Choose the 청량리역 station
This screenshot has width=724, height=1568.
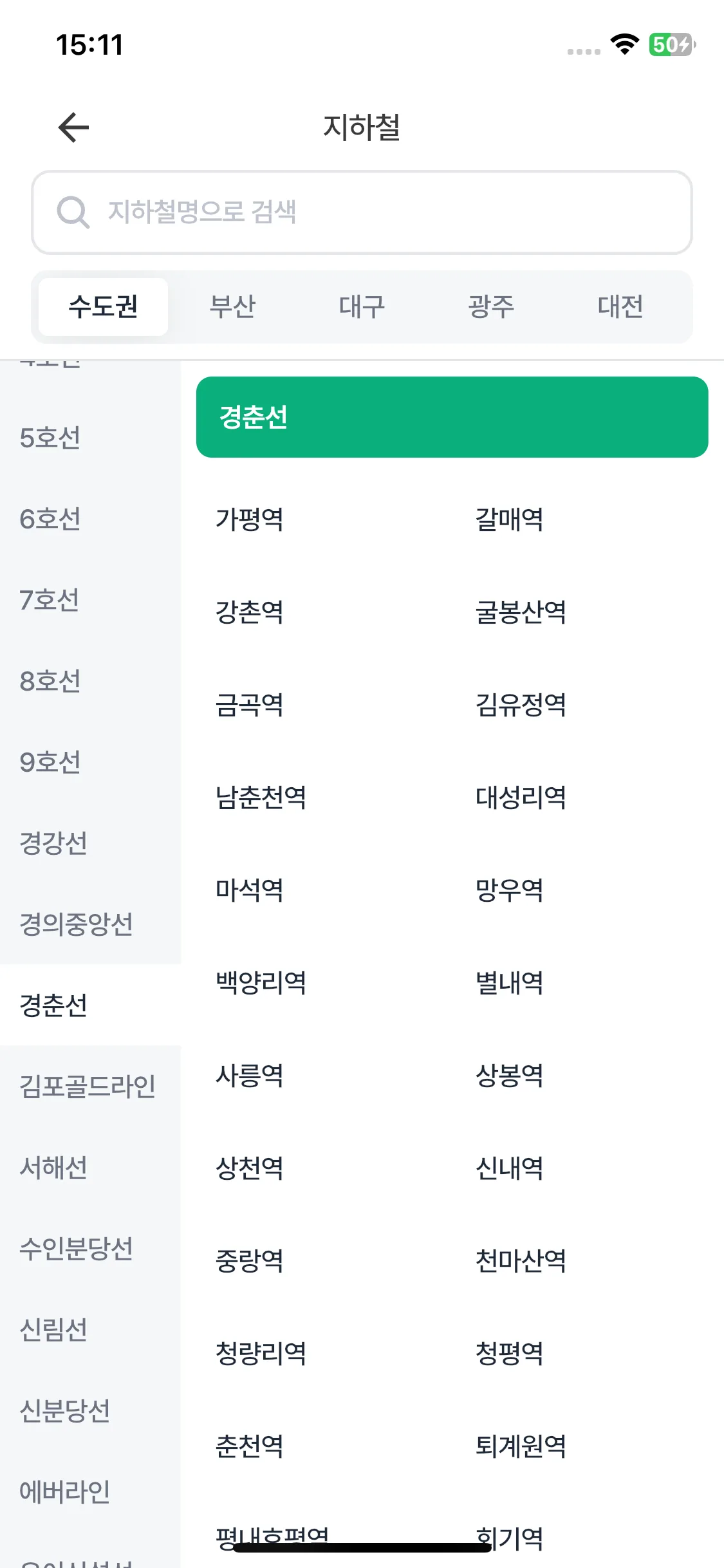pos(261,1354)
